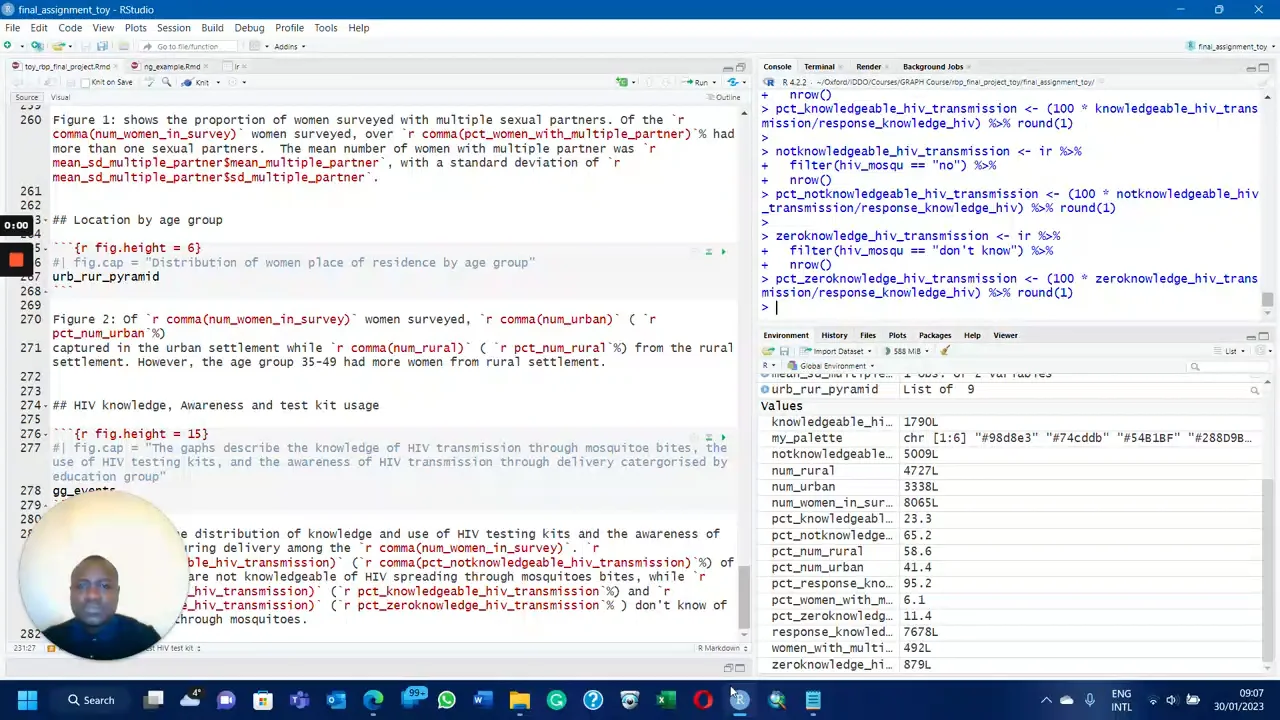
Task: Click the insert code chunk icon
Action: click(623, 82)
